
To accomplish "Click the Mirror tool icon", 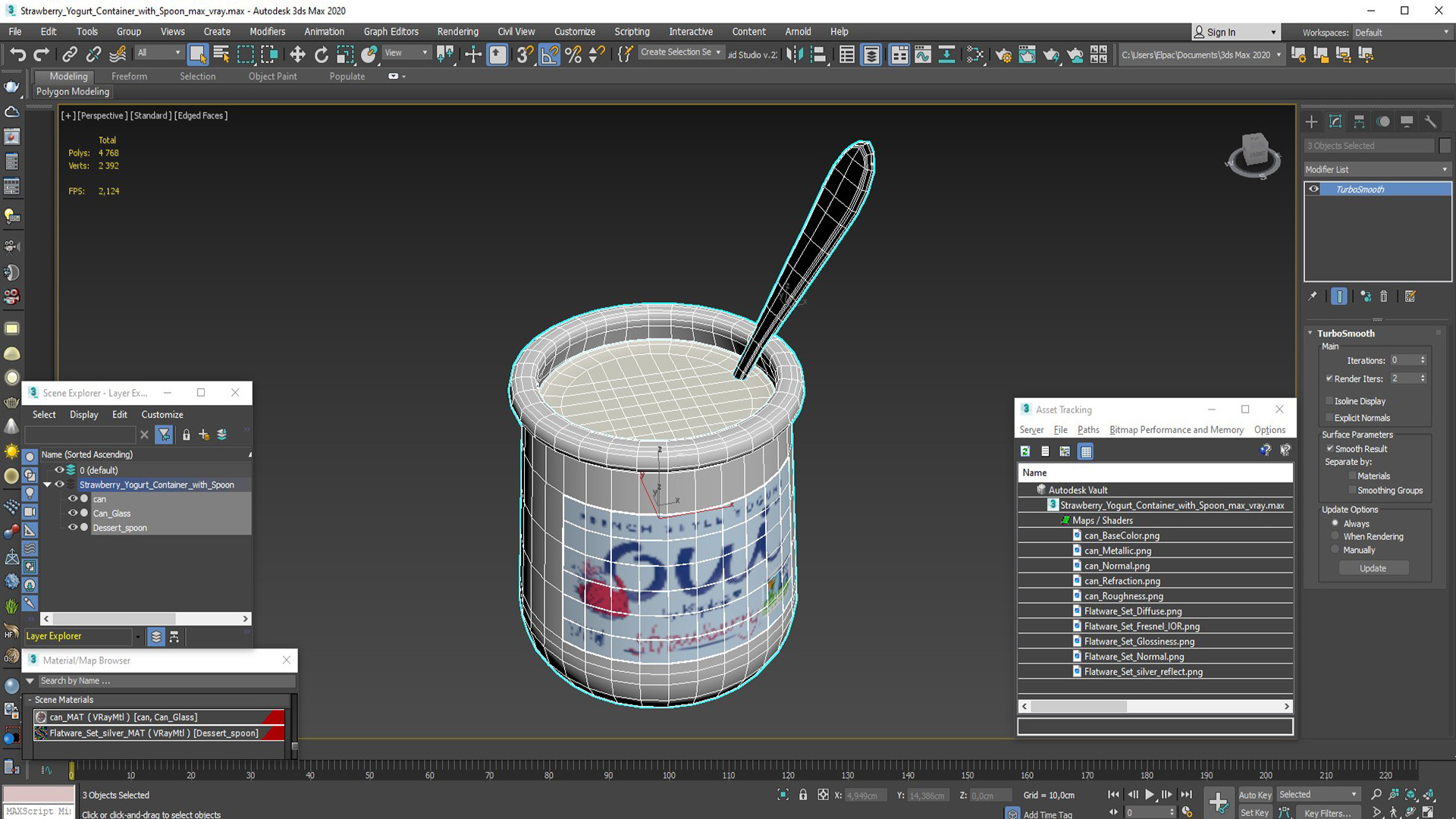I will [x=794, y=54].
